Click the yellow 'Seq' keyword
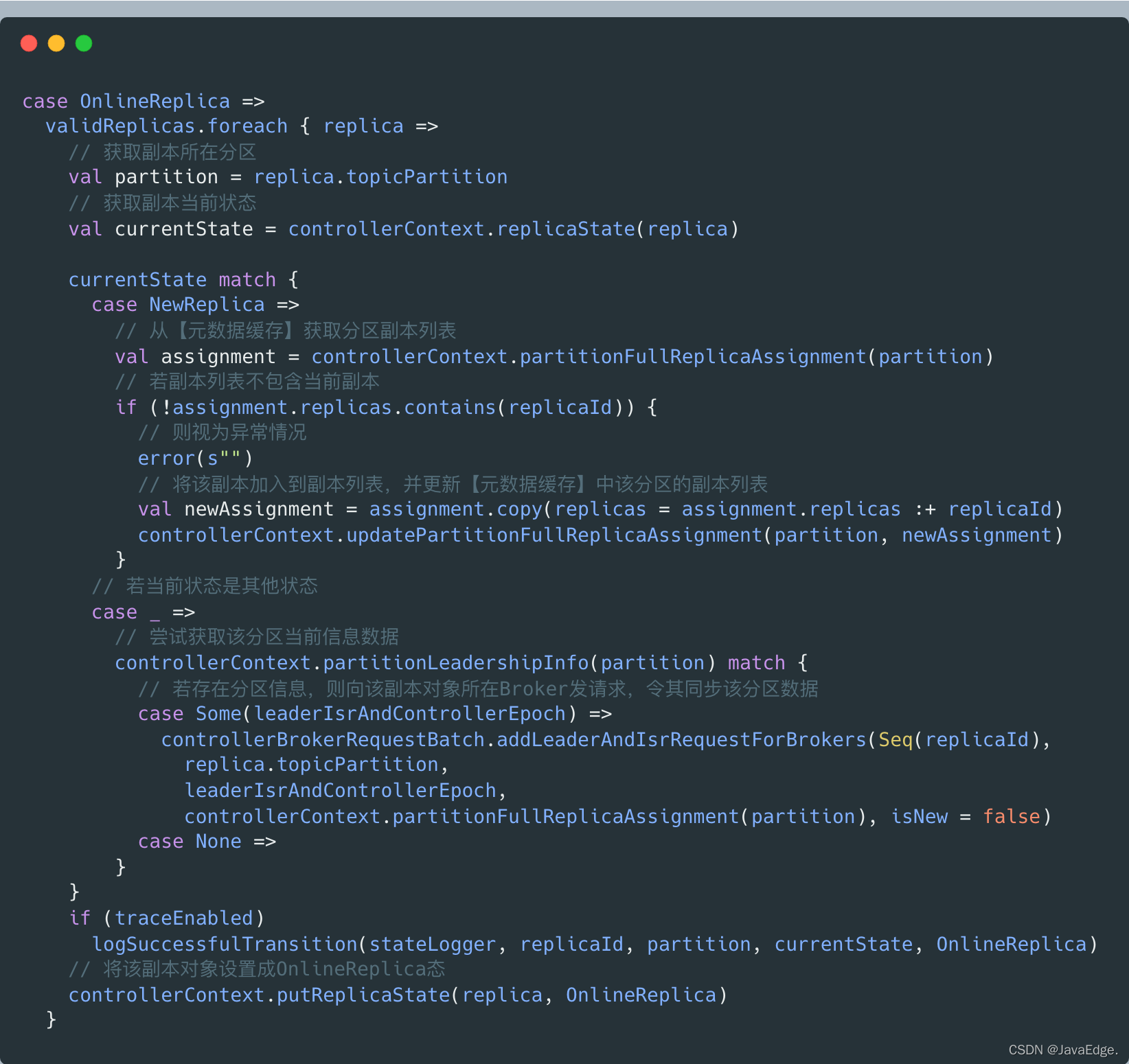1129x1064 pixels. (x=896, y=740)
